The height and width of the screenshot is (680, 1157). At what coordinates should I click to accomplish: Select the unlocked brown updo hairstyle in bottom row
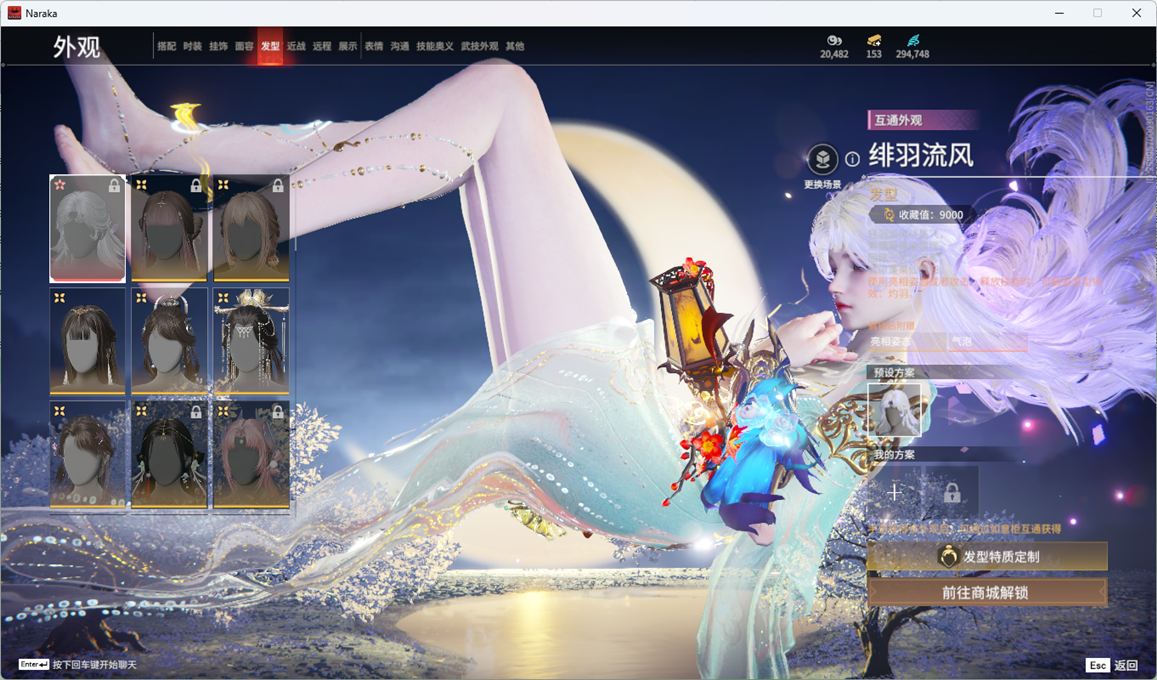coord(87,454)
